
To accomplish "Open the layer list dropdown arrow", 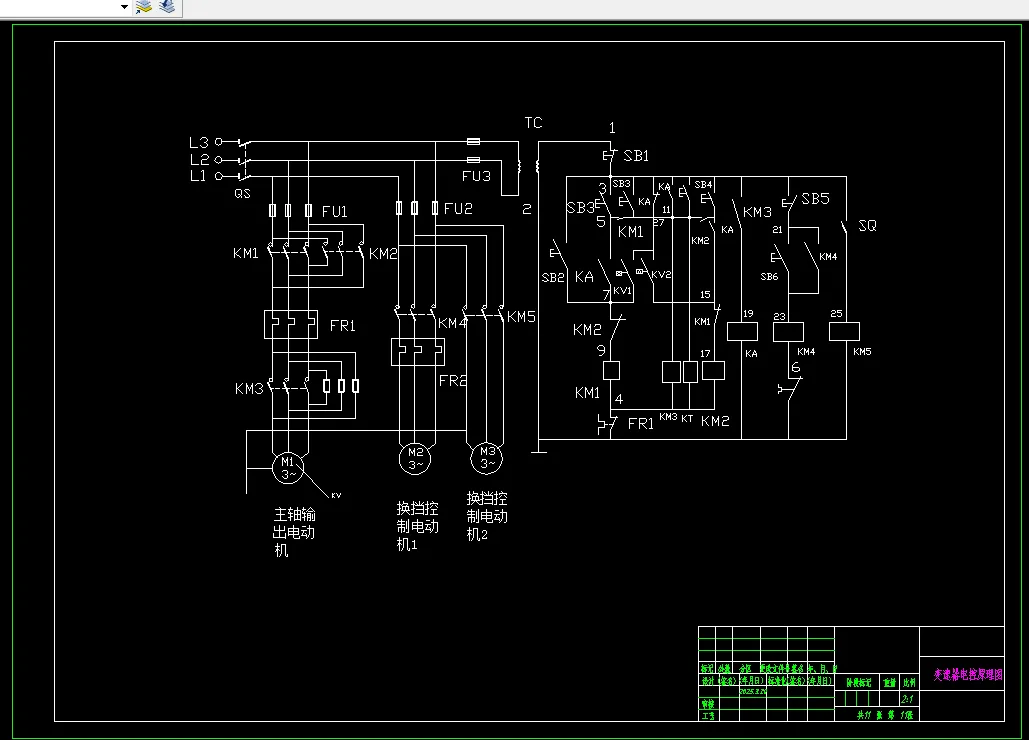I will (x=124, y=7).
